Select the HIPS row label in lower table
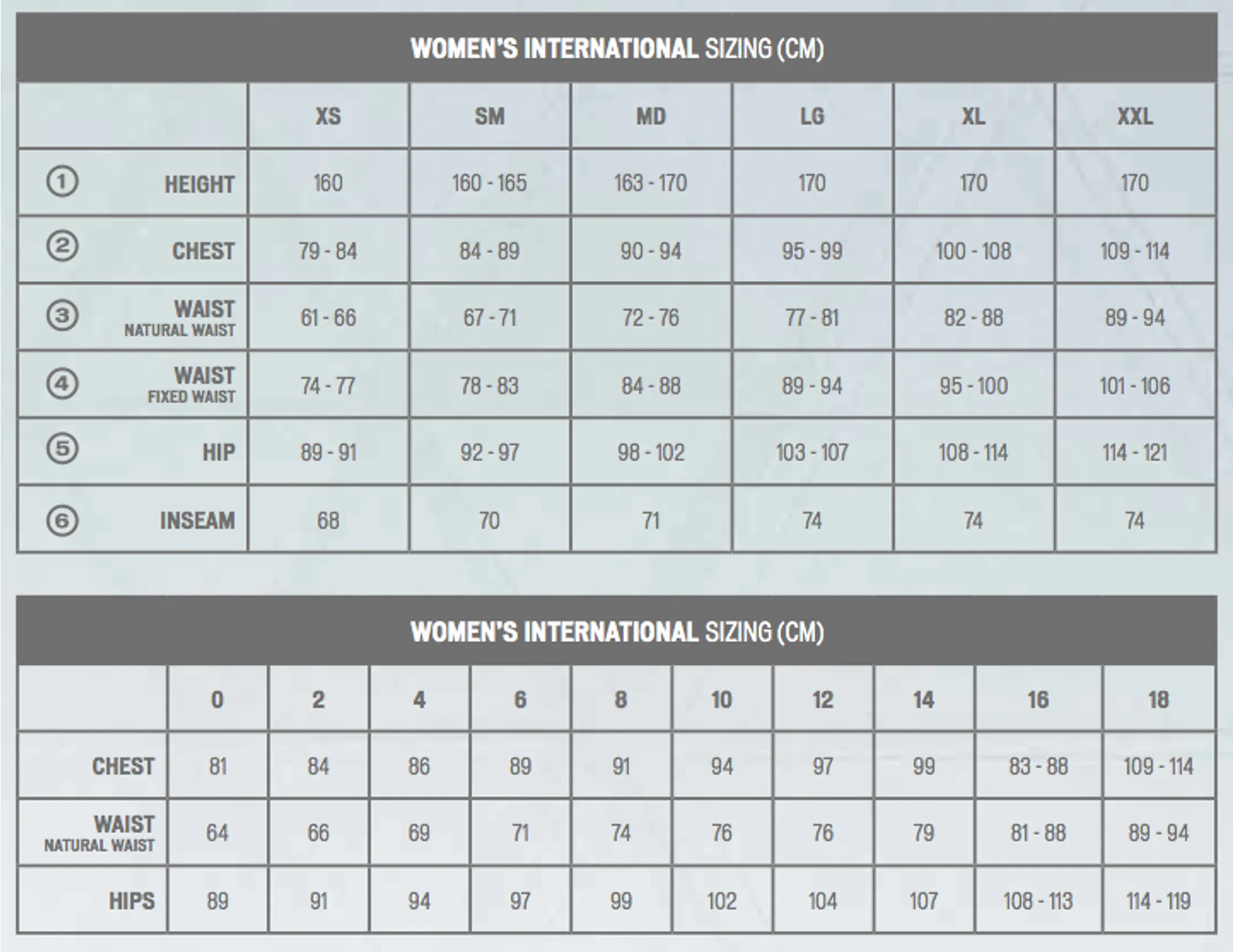 132,901
